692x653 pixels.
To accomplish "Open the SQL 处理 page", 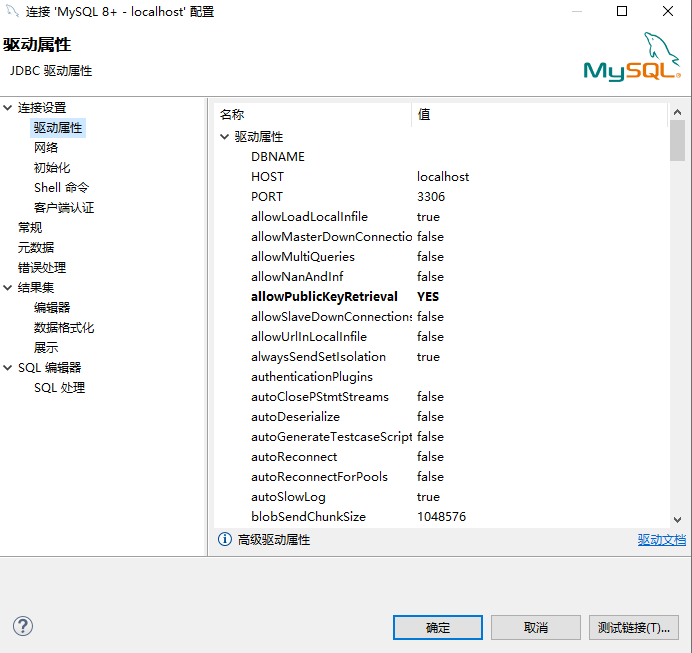I will coord(60,388).
